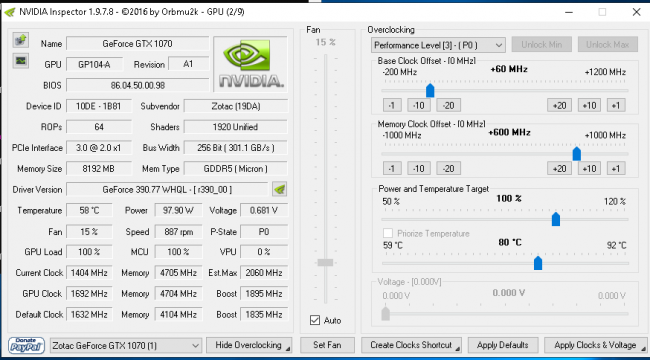Viewport: 650px width, 360px height.
Task: Click the Base Clock Offset slider handle
Action: [430, 90]
